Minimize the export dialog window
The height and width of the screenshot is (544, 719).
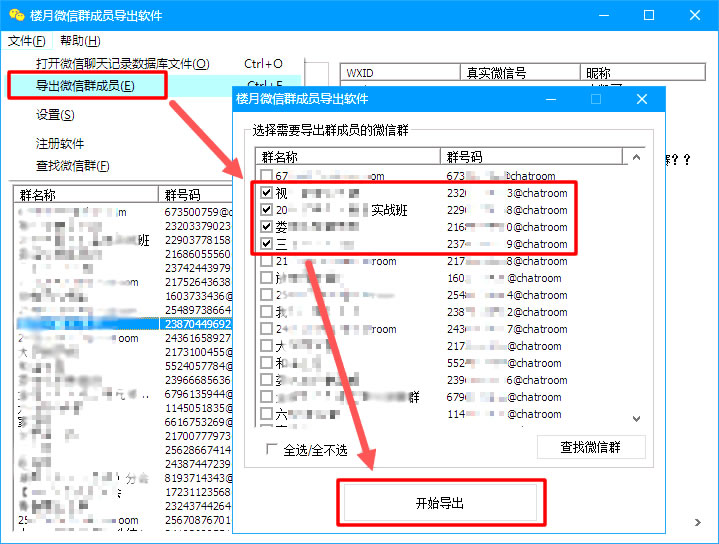(551, 99)
